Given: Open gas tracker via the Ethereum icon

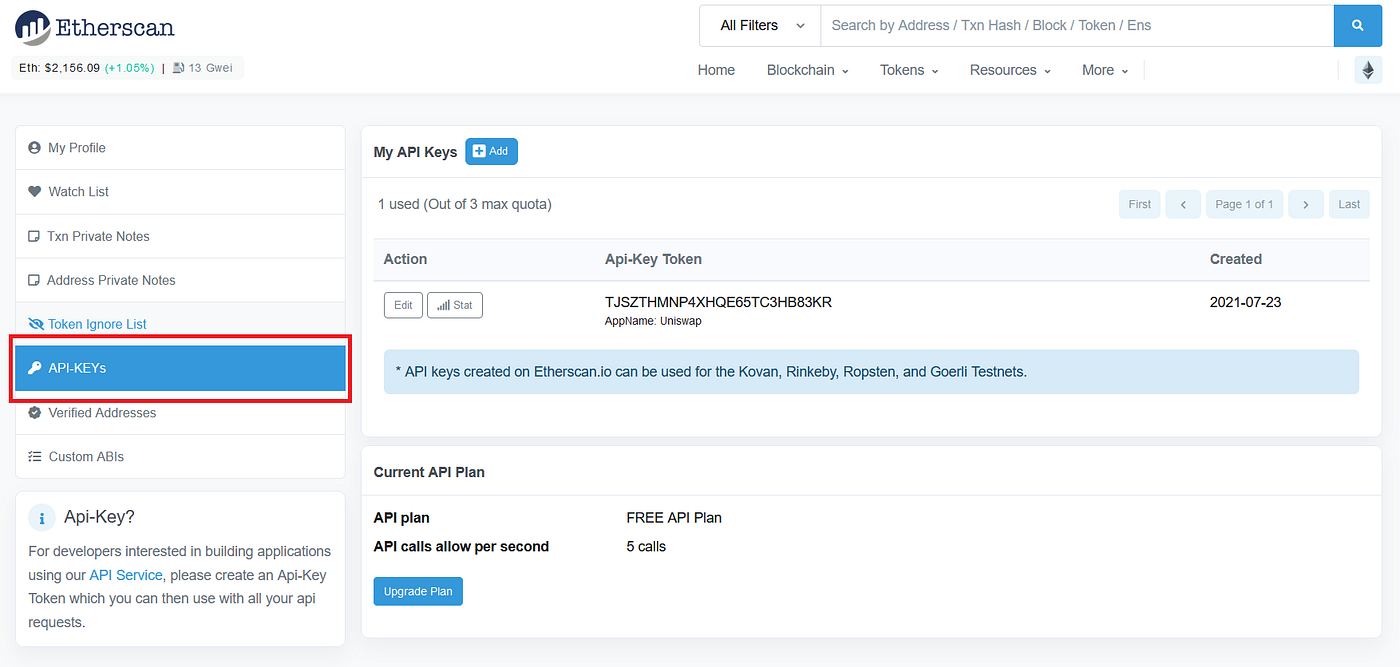Looking at the screenshot, I should [x=1367, y=69].
